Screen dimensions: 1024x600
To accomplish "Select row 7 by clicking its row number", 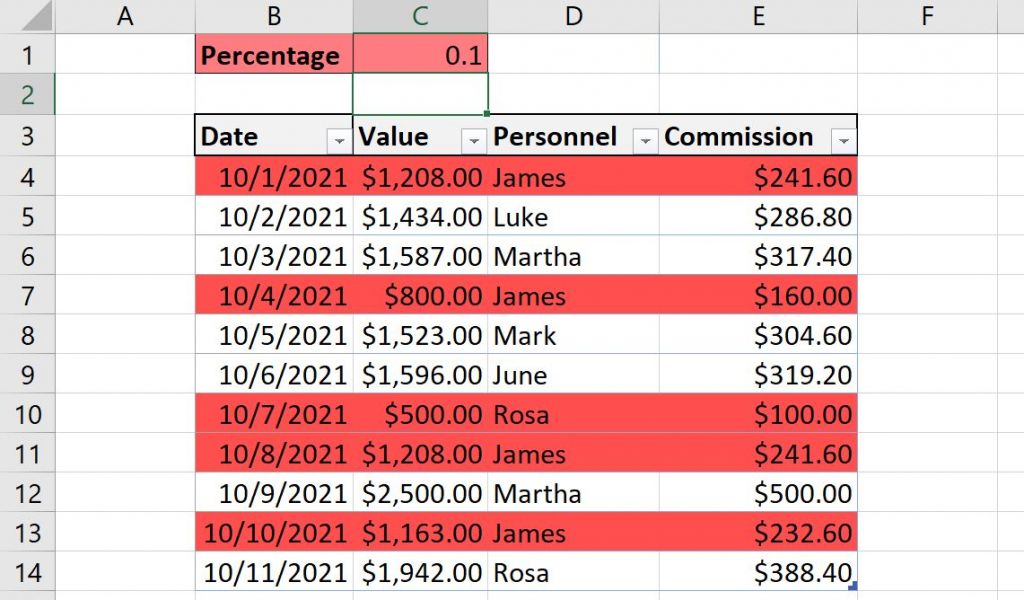I will 29,296.
